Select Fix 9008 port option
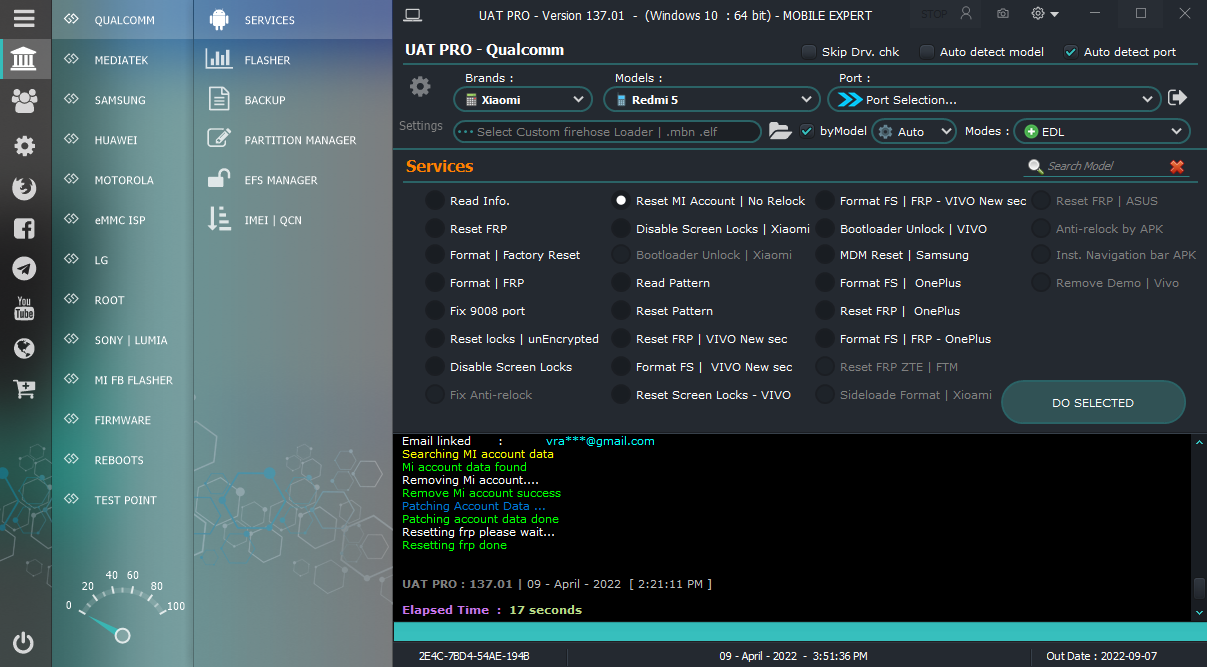The height and width of the screenshot is (667, 1207). [x=434, y=311]
